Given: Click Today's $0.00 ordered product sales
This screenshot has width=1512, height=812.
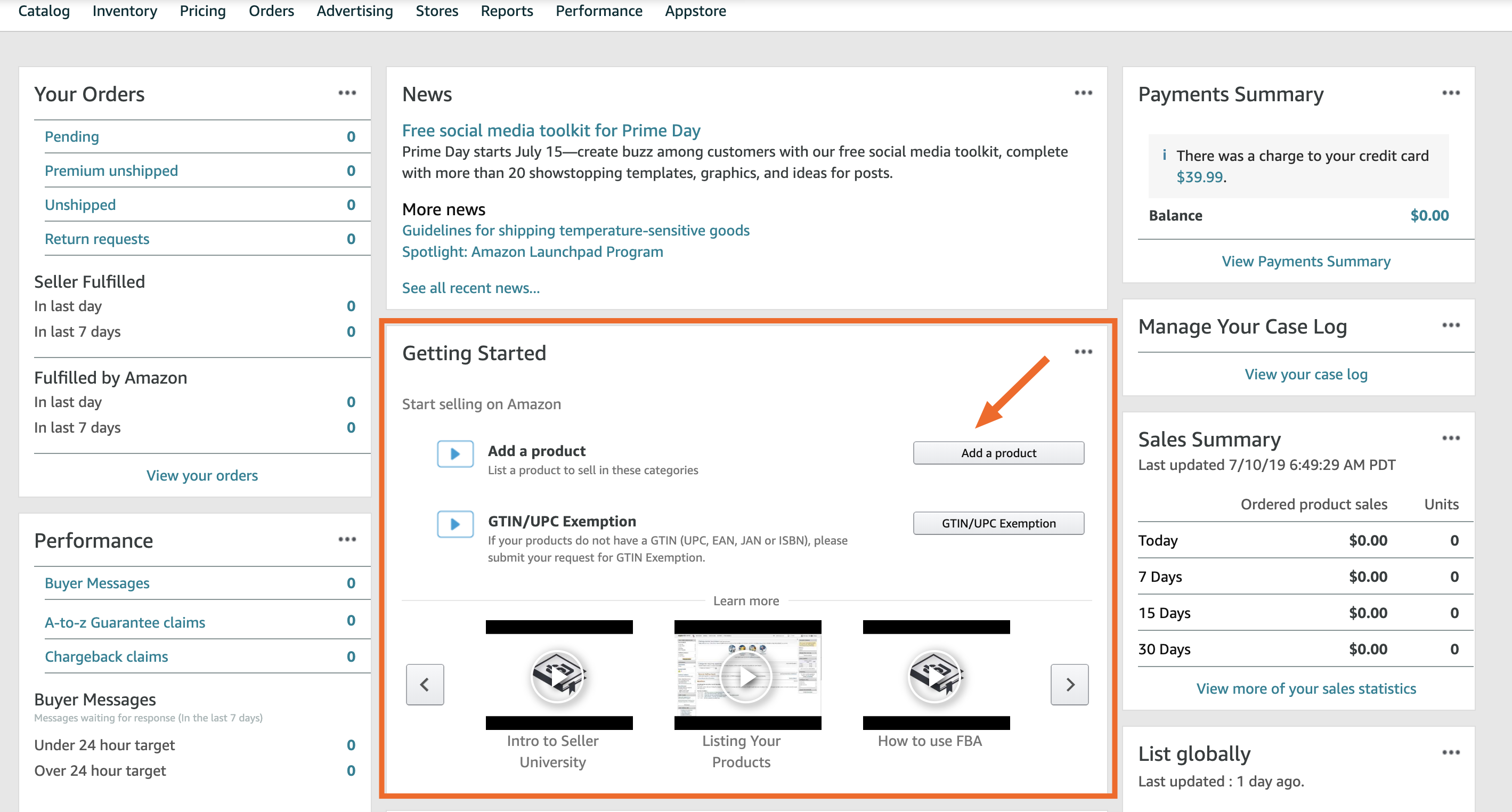Looking at the screenshot, I should click(x=1368, y=540).
